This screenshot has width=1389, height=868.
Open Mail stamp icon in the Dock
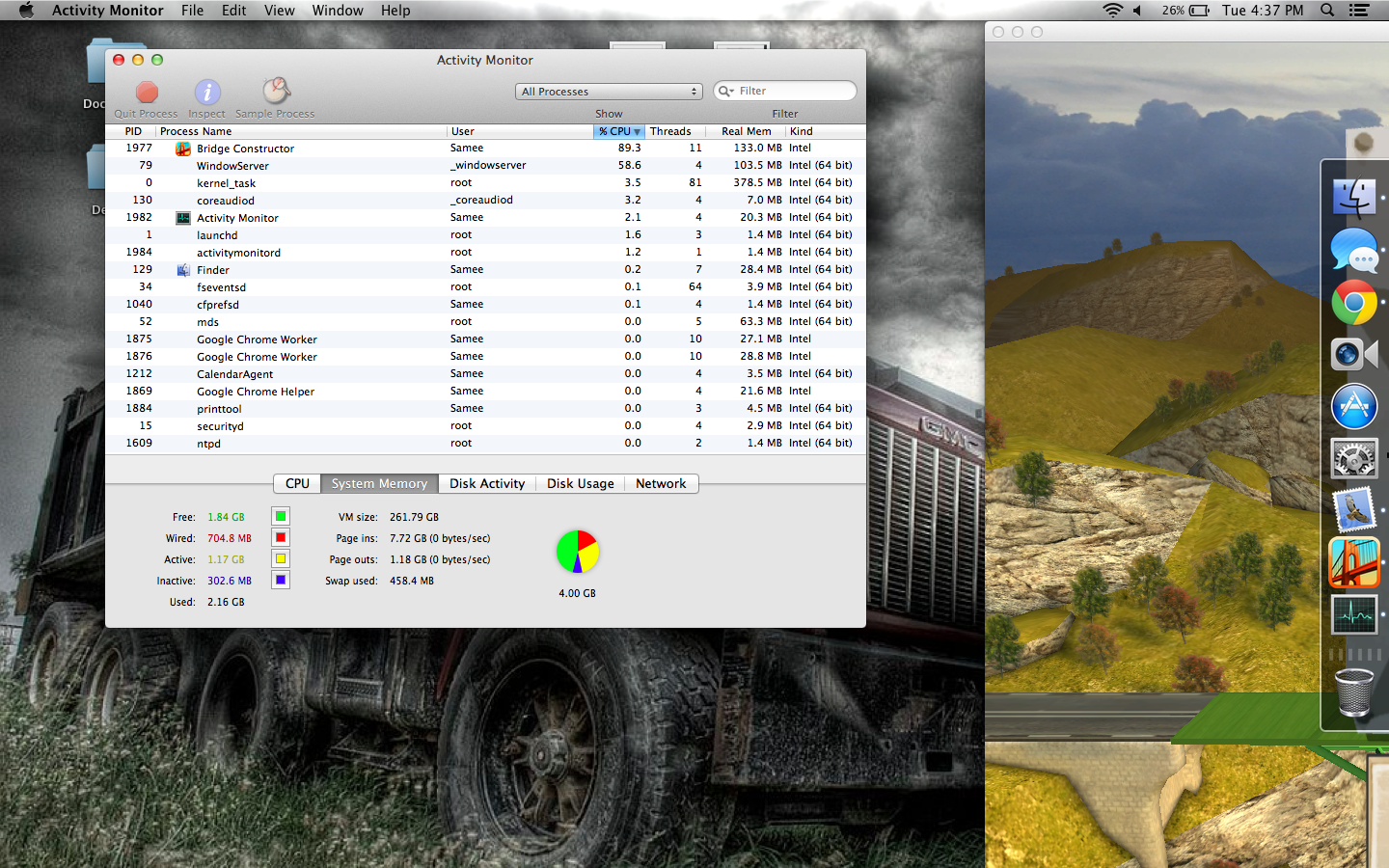click(x=1354, y=509)
